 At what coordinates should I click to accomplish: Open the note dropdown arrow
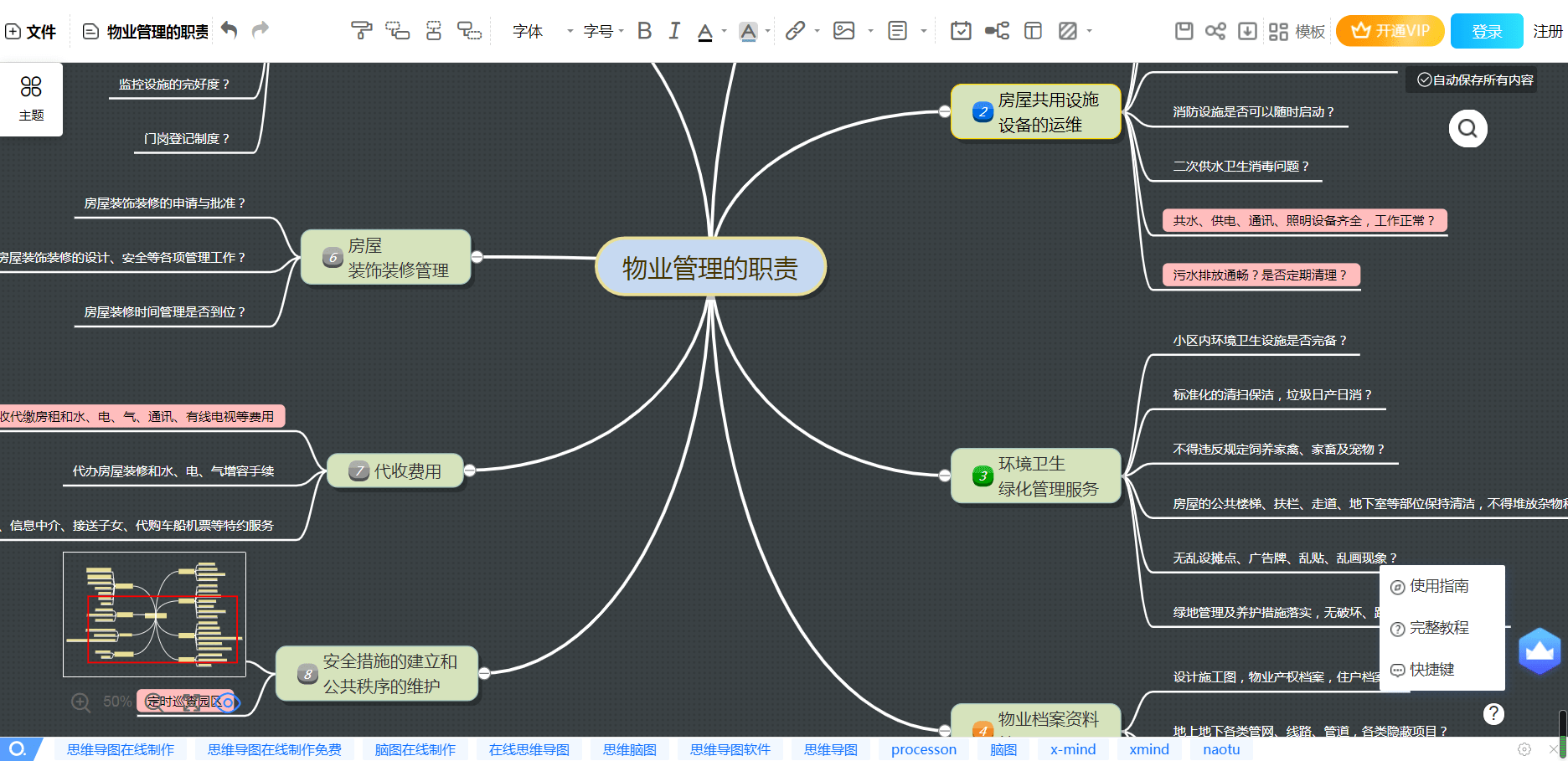[x=923, y=31]
